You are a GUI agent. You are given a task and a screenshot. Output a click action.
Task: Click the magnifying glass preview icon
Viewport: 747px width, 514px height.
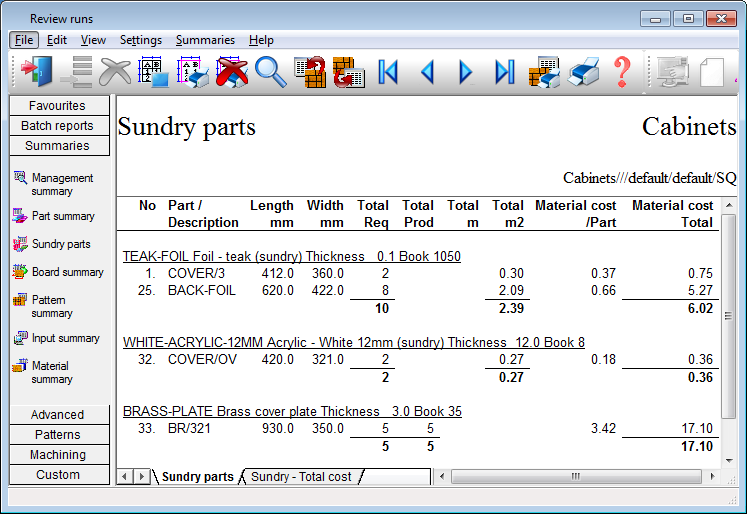tap(270, 72)
